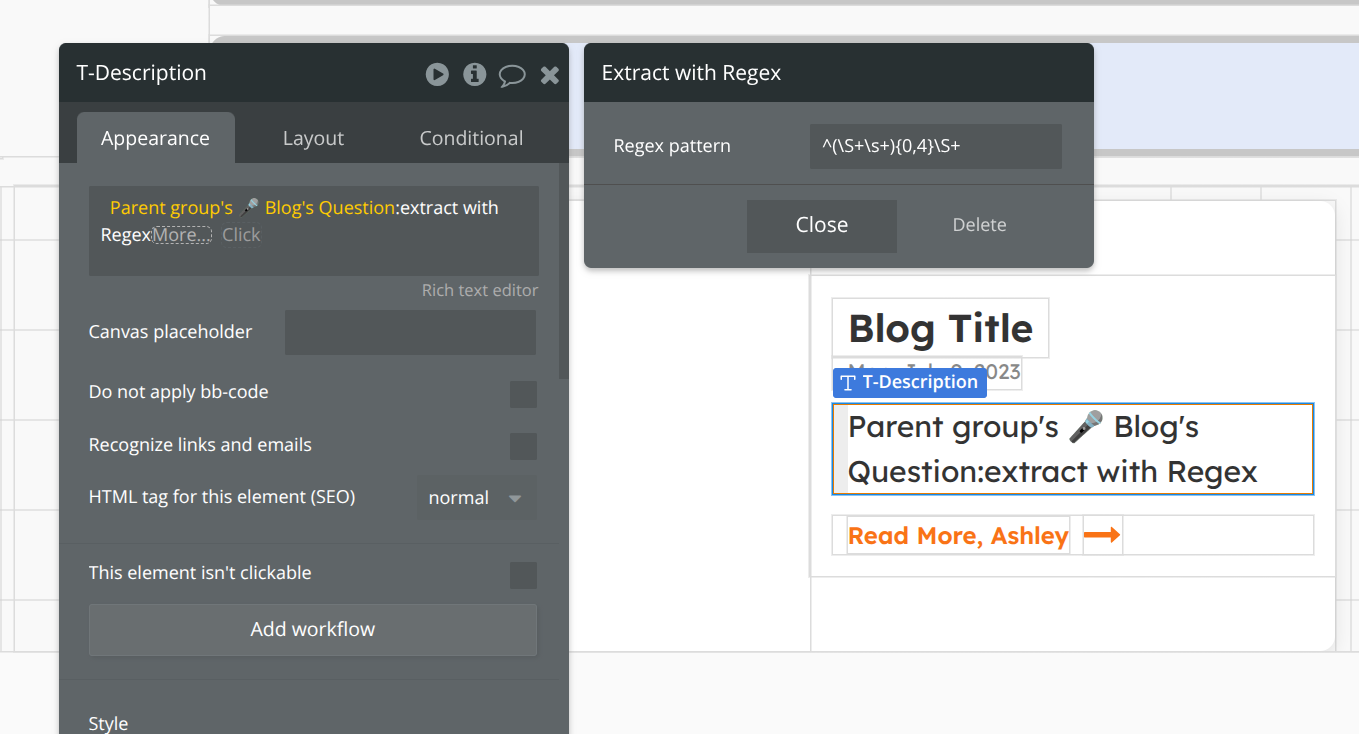Screen dimensions: 1359x734
Task: Toggle Recognize links and emails checkbox
Action: coord(523,446)
